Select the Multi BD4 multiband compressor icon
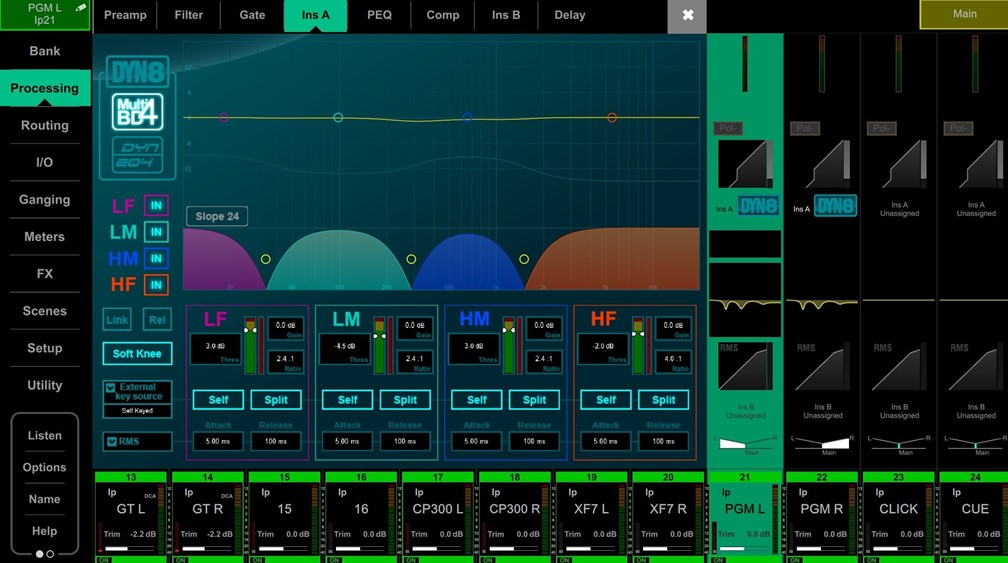 137,112
